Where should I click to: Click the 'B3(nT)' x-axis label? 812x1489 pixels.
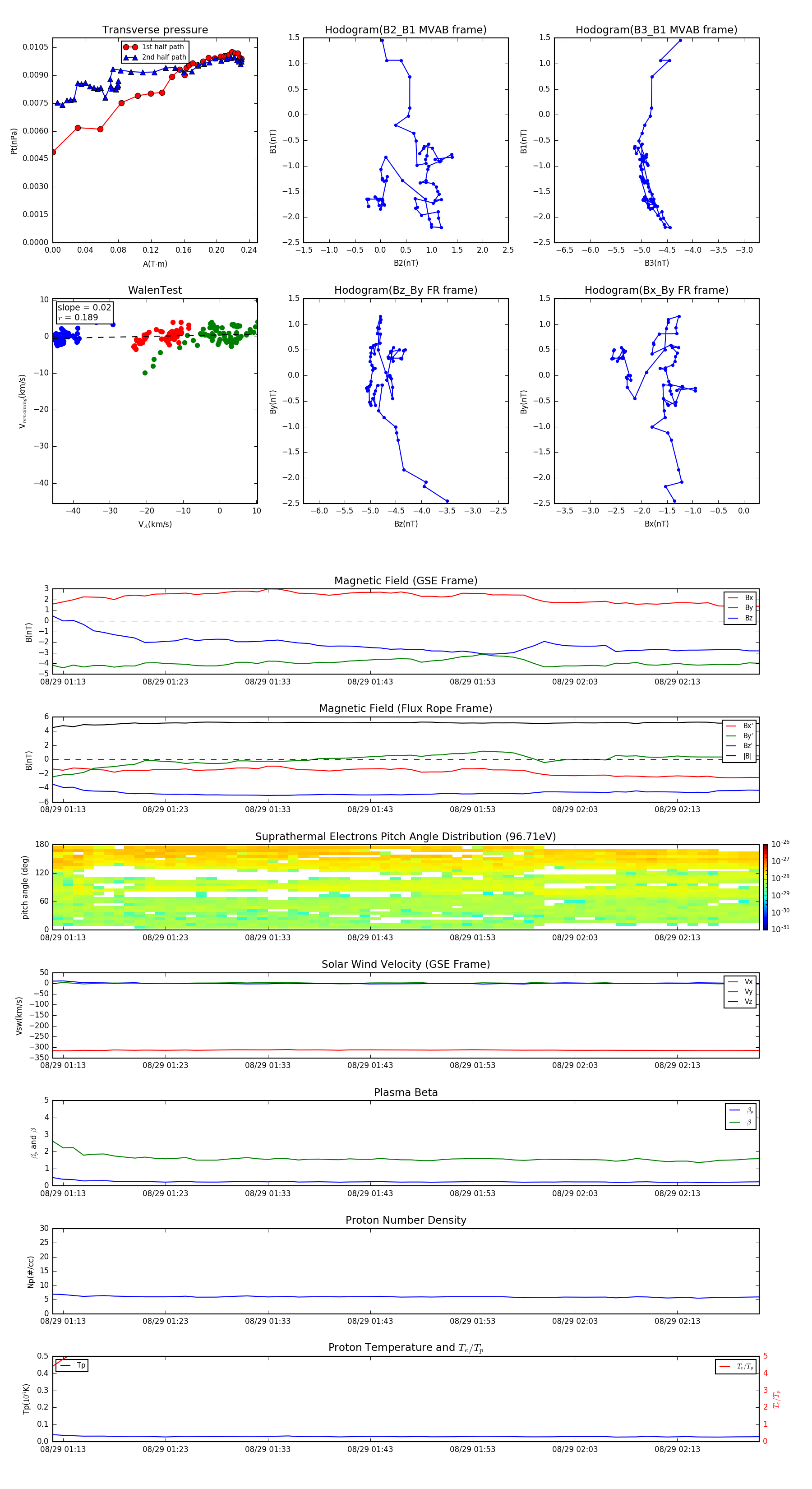(656, 263)
